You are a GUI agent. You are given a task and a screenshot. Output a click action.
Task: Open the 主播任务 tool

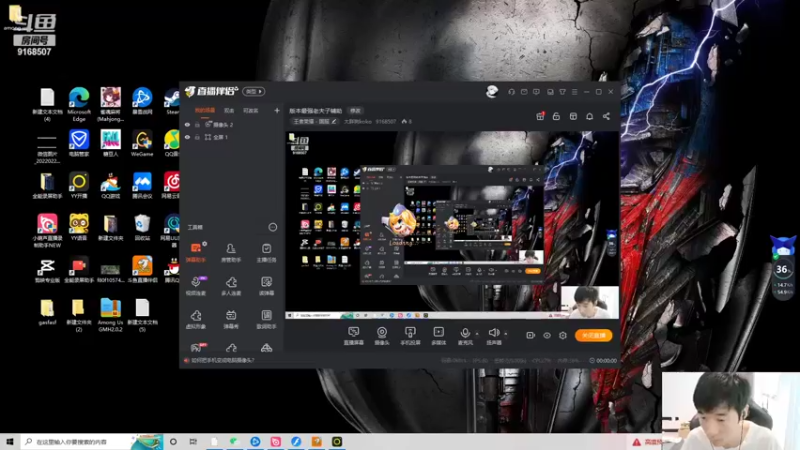pyautogui.click(x=266, y=253)
